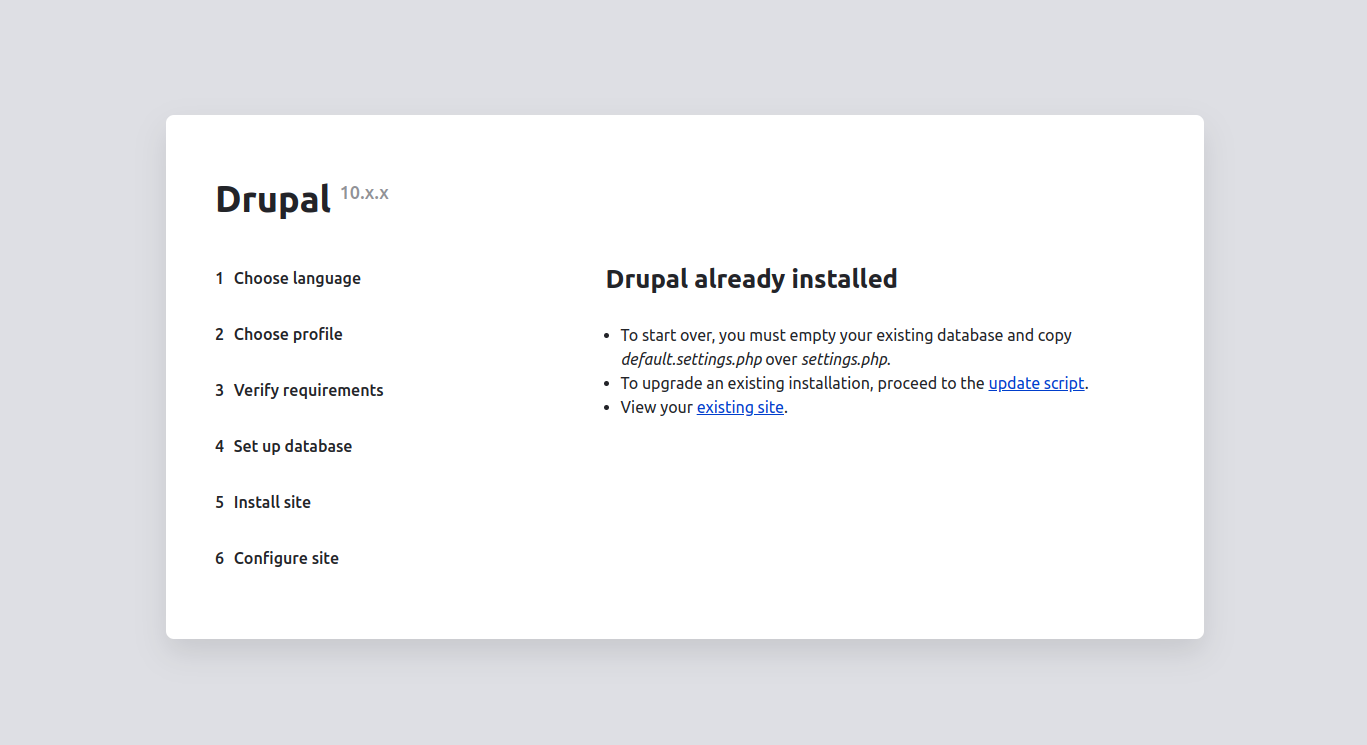
Task: Click the number 4 beside Set up database
Action: pos(219,446)
